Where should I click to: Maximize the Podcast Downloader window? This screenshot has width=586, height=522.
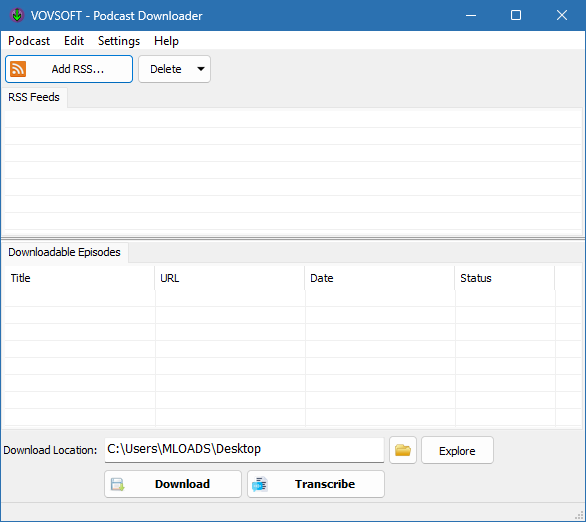pyautogui.click(x=516, y=15)
